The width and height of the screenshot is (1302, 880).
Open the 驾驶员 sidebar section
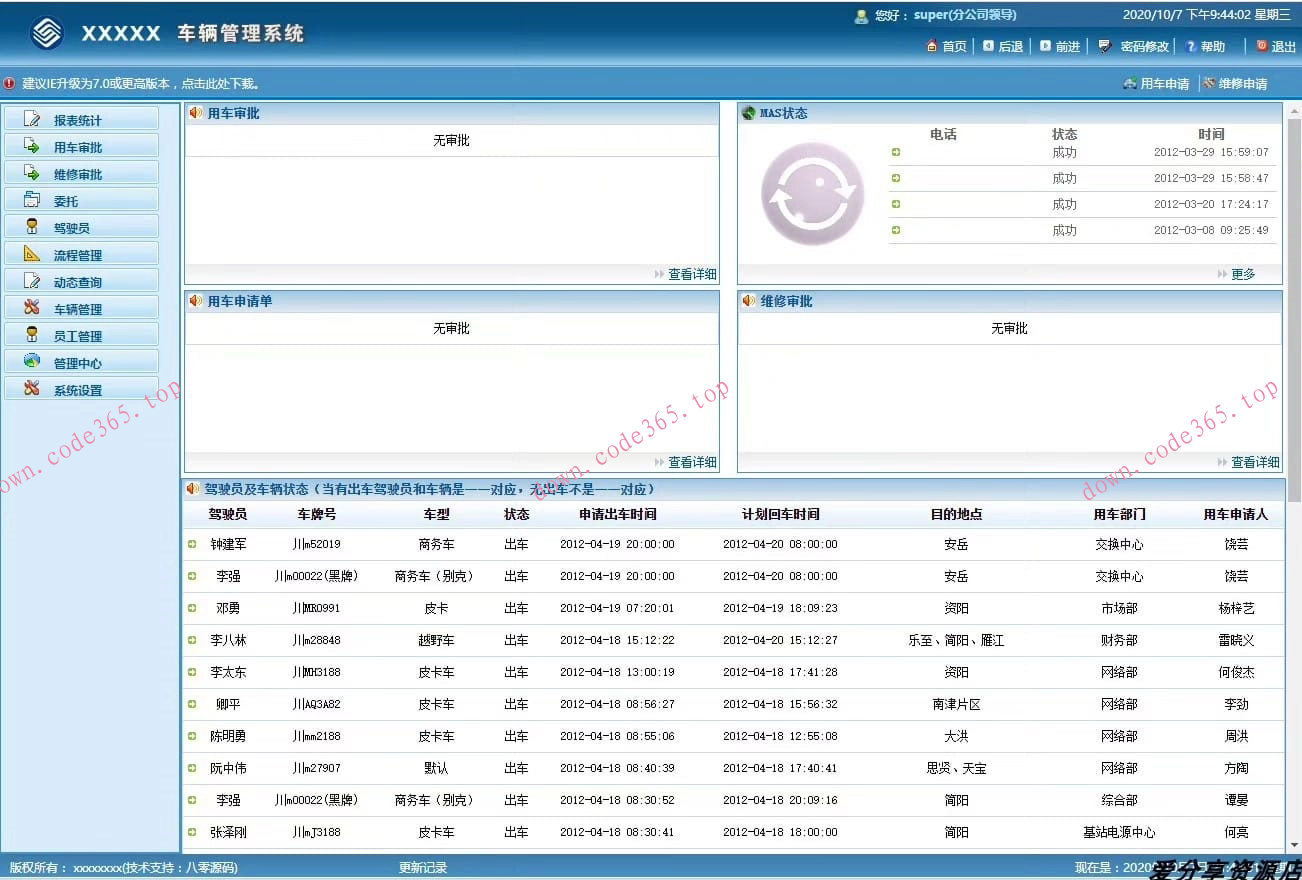click(x=72, y=228)
